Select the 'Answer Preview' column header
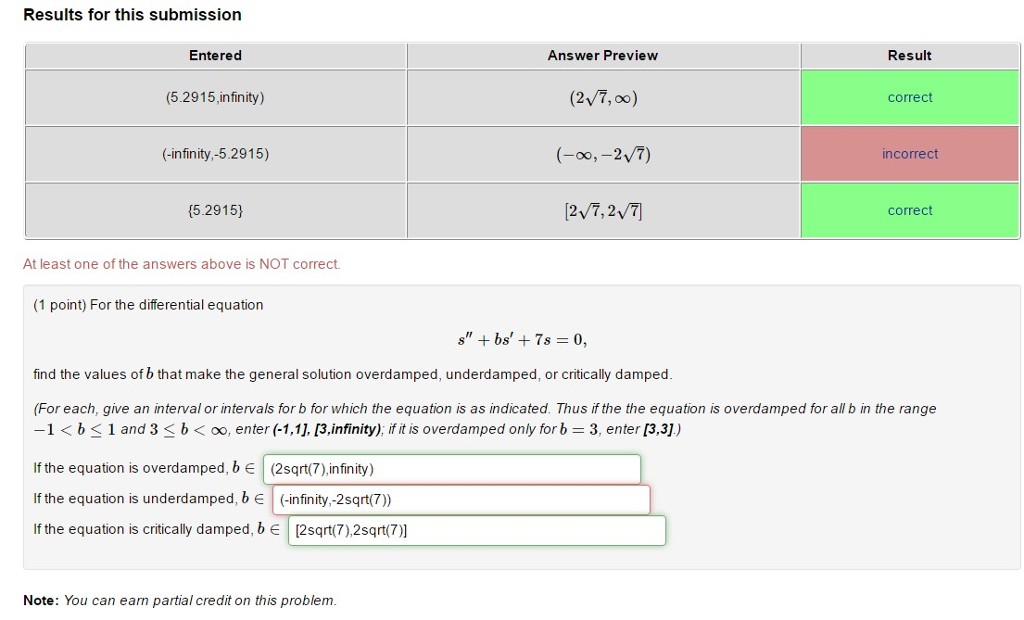Screen dimensions: 1024x620 tap(602, 55)
